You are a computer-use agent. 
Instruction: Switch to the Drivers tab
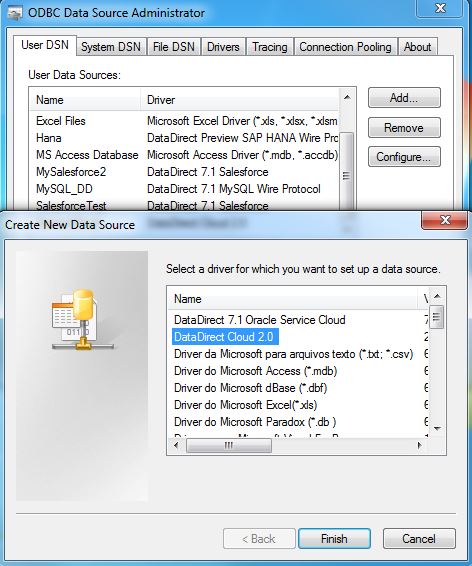point(223,47)
